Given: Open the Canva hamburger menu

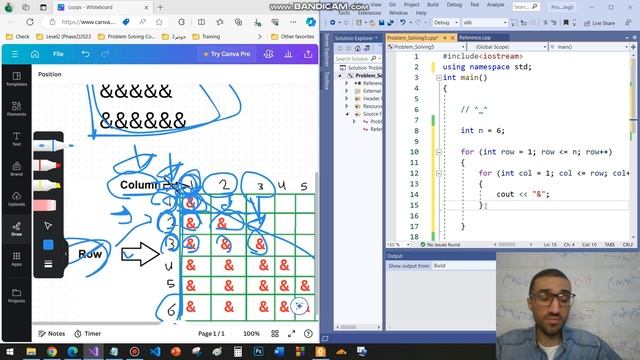Looking at the screenshot, I should click(x=15, y=54).
